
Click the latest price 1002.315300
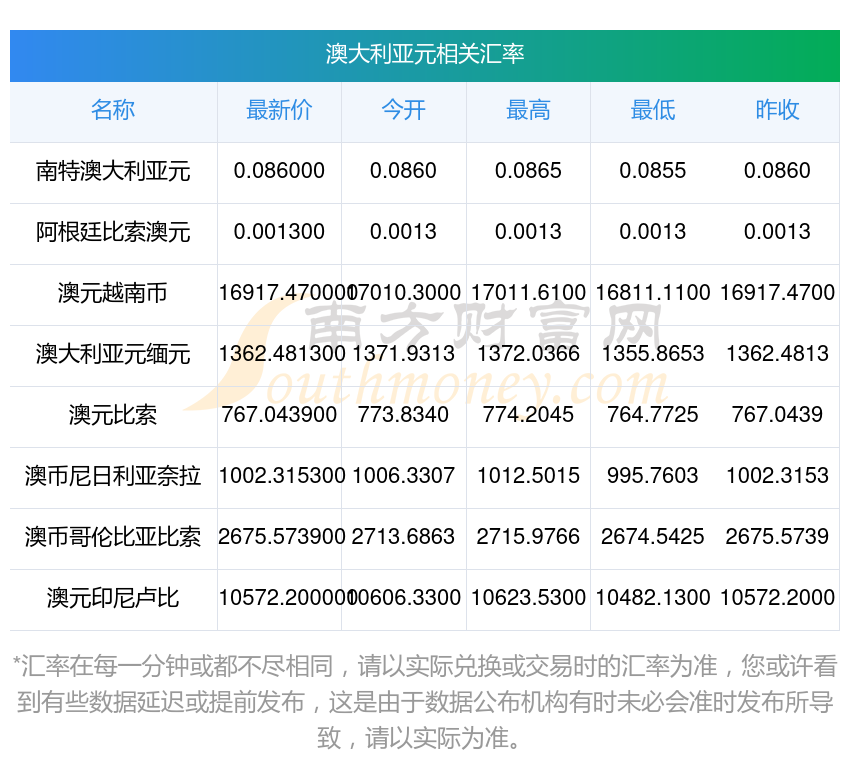click(282, 475)
